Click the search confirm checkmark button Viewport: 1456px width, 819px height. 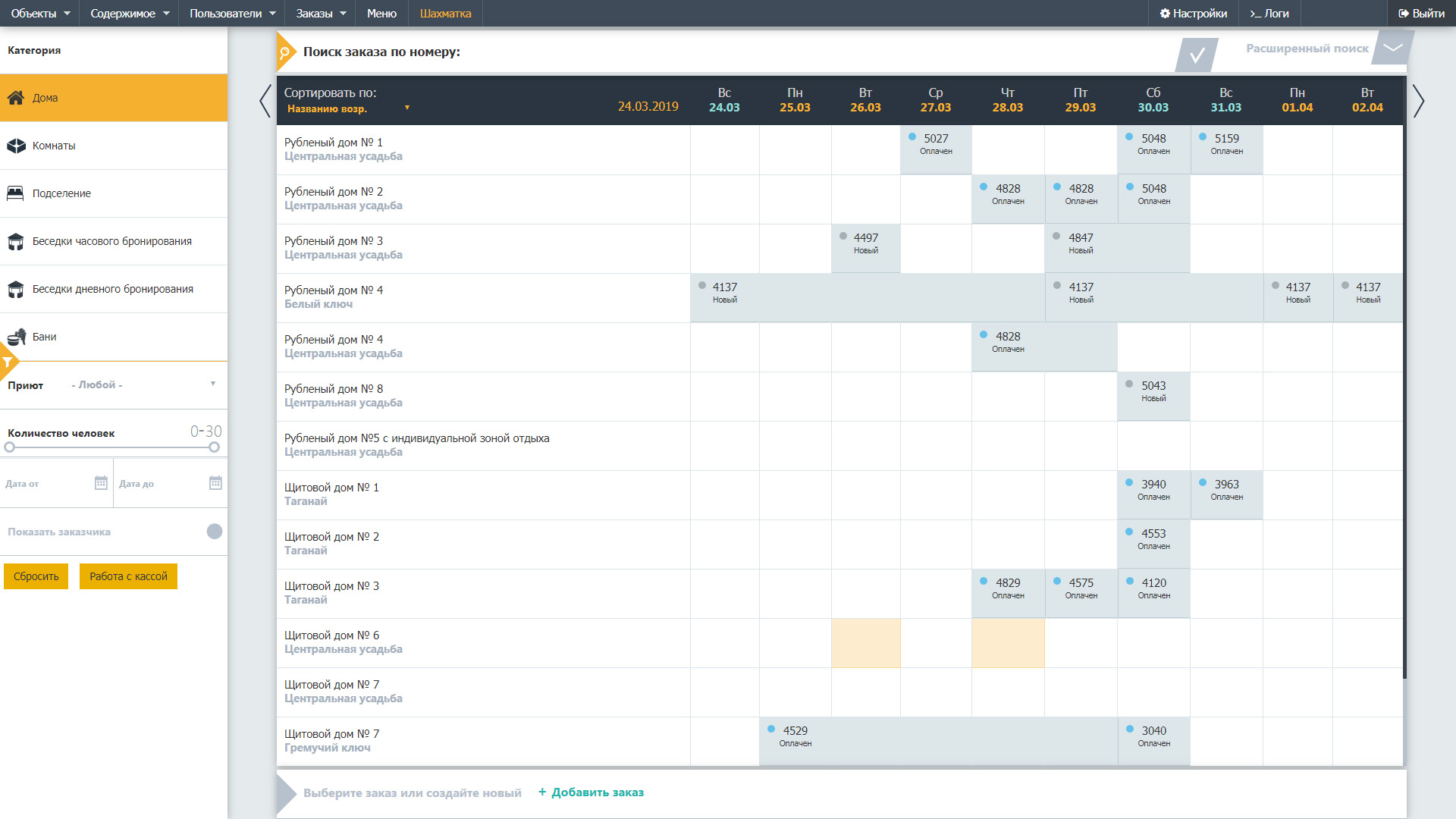[x=1197, y=55]
